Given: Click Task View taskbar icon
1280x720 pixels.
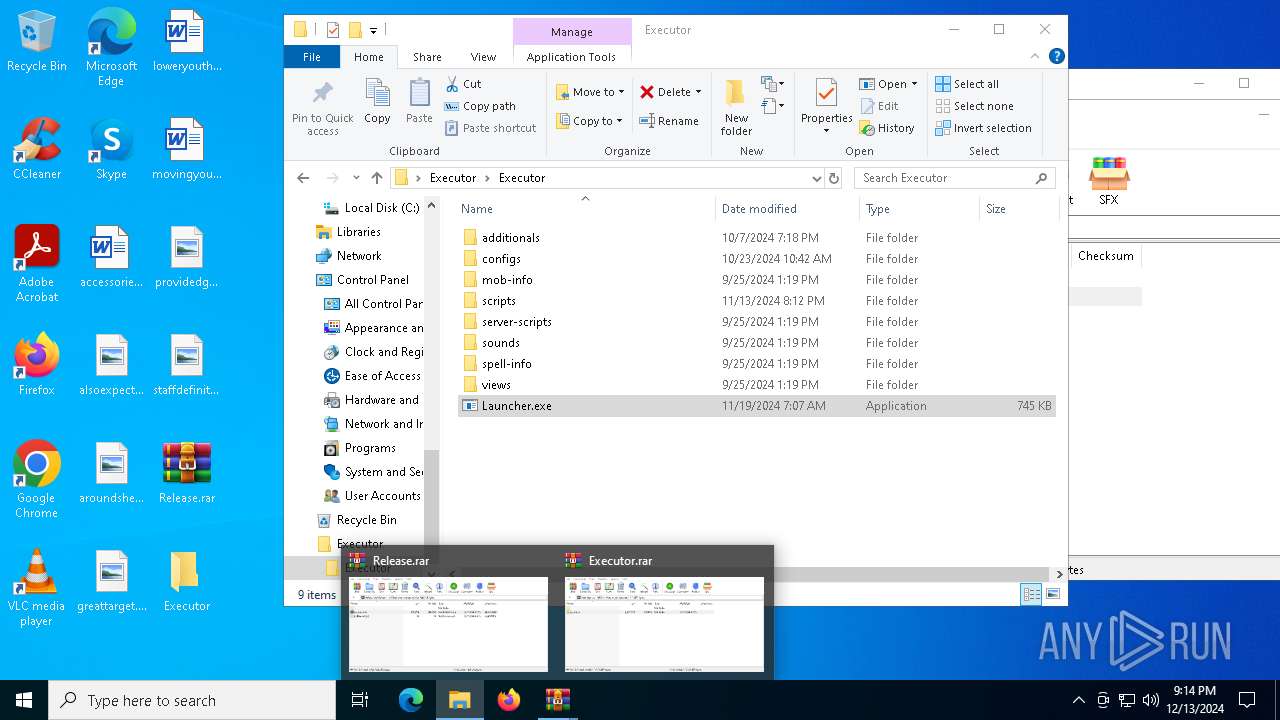Looking at the screenshot, I should point(360,700).
